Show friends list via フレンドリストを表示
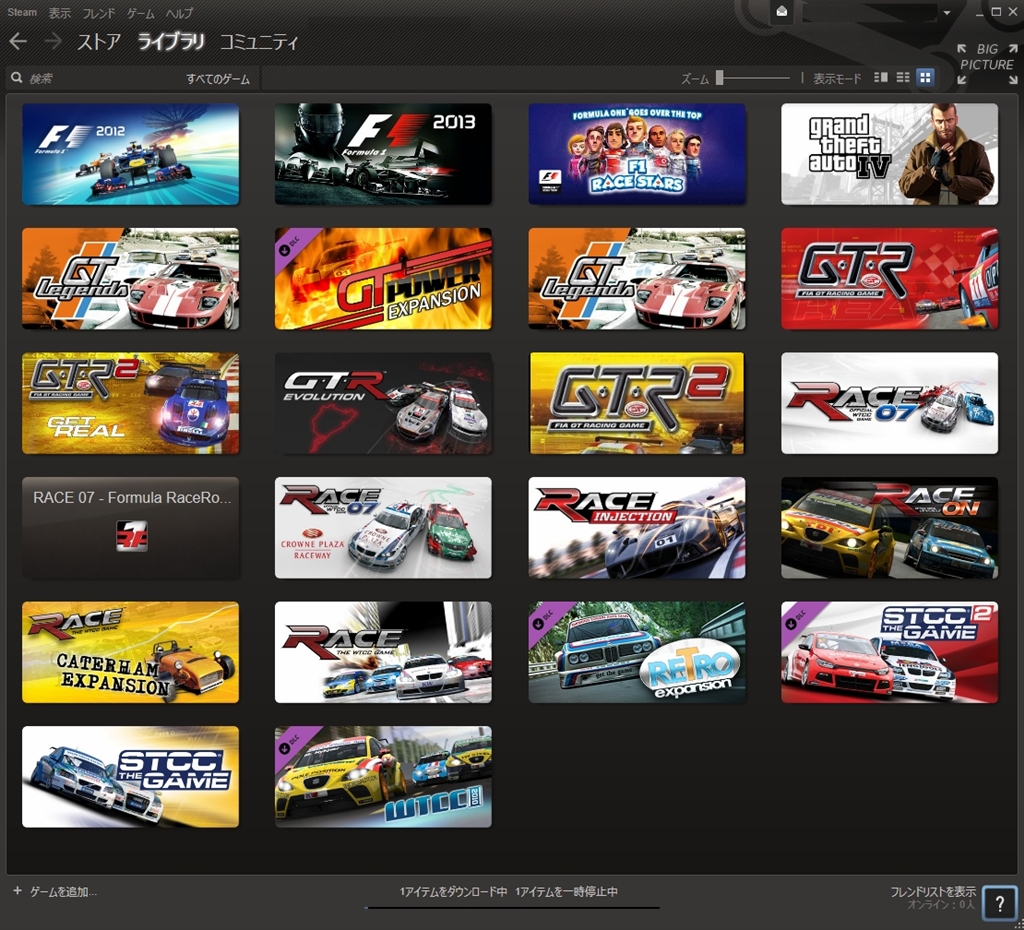Viewport: 1024px width, 930px height. (x=933, y=891)
